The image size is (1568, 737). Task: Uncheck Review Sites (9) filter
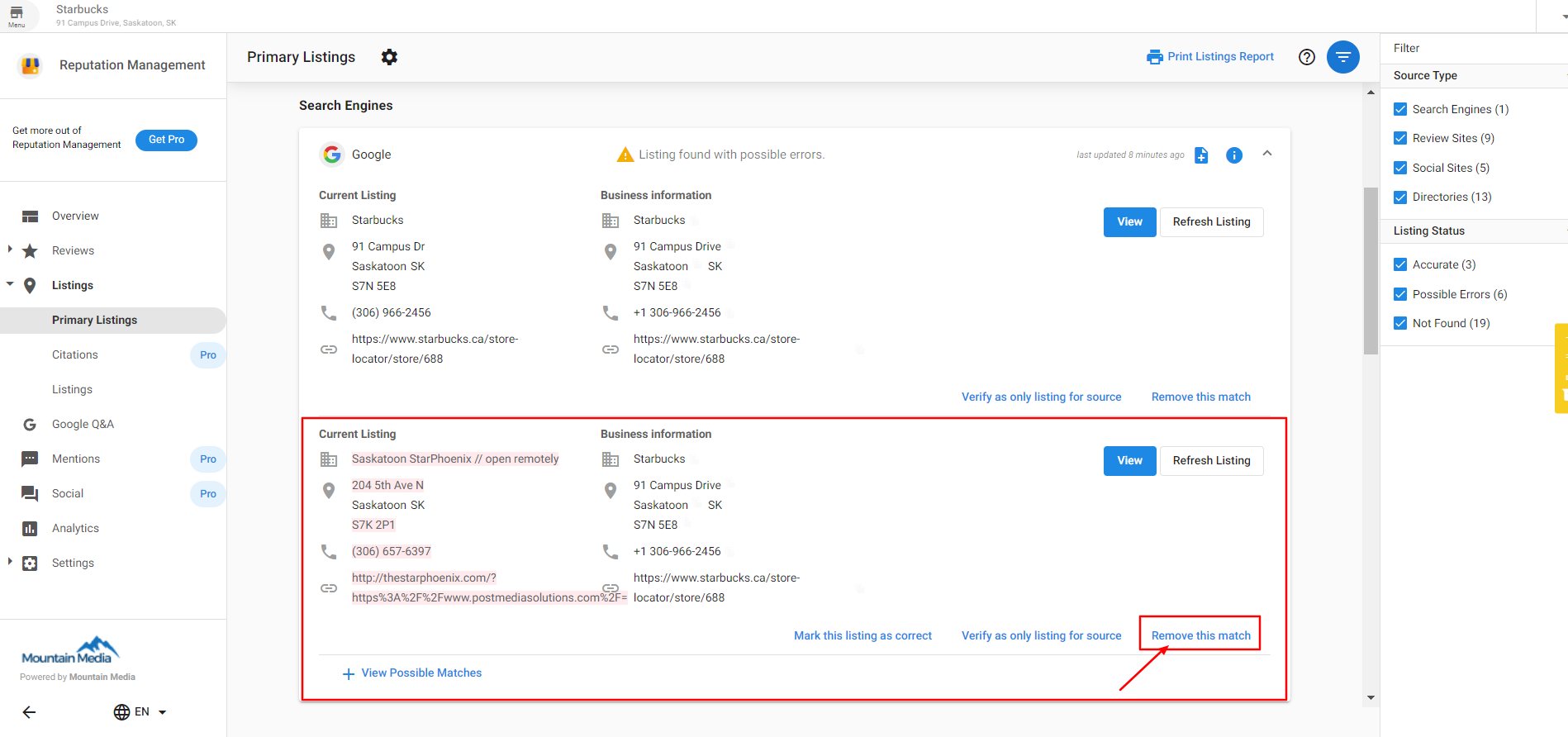pos(1400,138)
